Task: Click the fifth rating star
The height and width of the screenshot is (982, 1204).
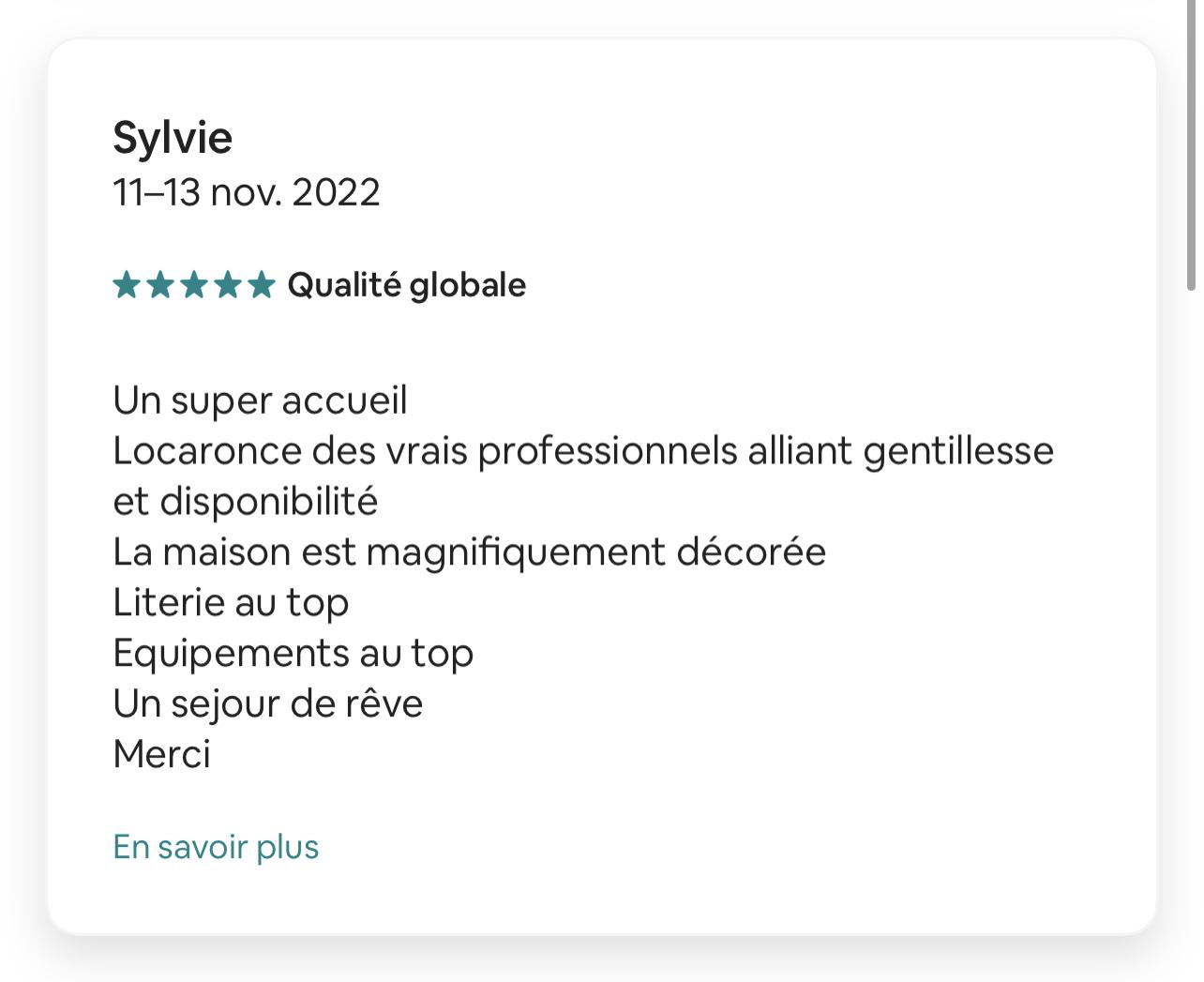Action: (x=262, y=284)
